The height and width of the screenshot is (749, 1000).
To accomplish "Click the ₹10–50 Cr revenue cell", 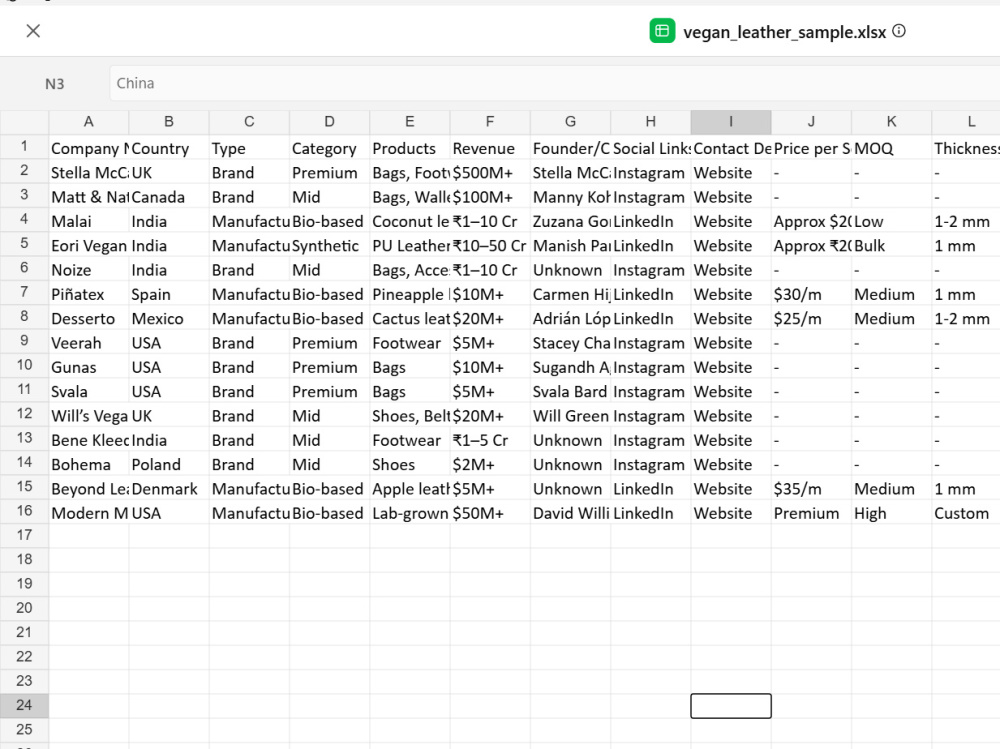I will [490, 246].
